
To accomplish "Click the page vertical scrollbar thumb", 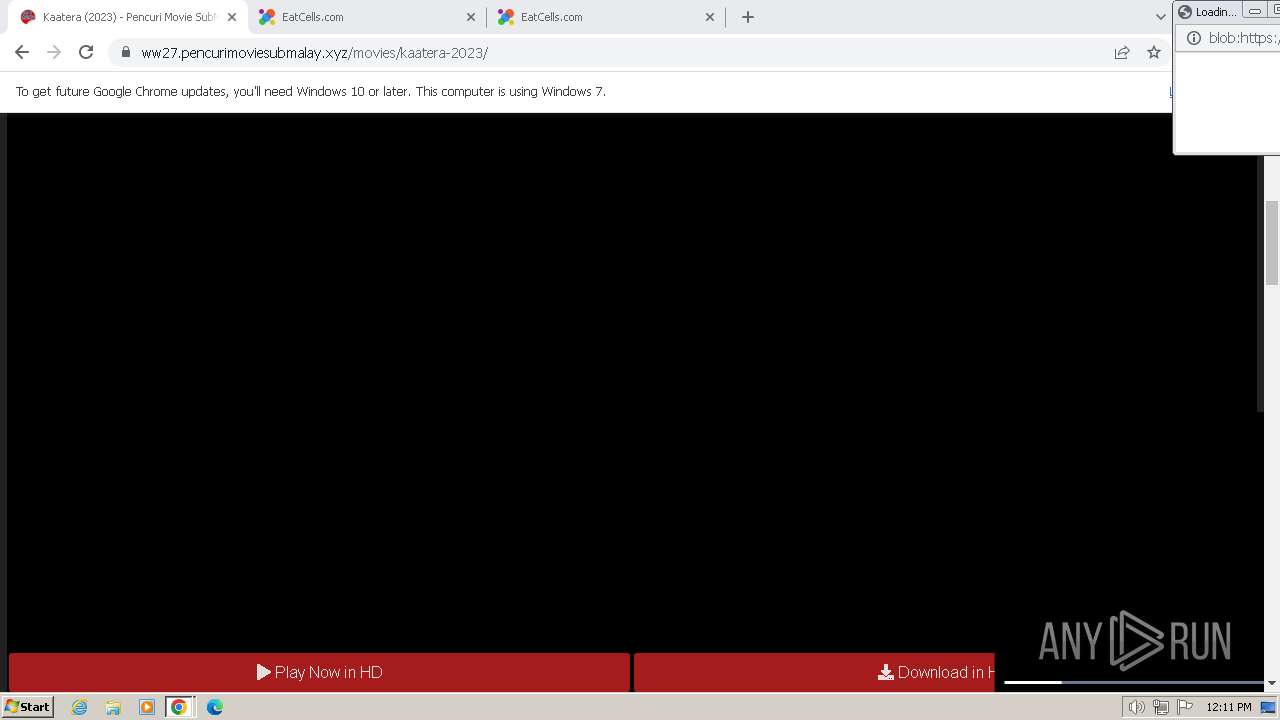I will [1272, 242].
